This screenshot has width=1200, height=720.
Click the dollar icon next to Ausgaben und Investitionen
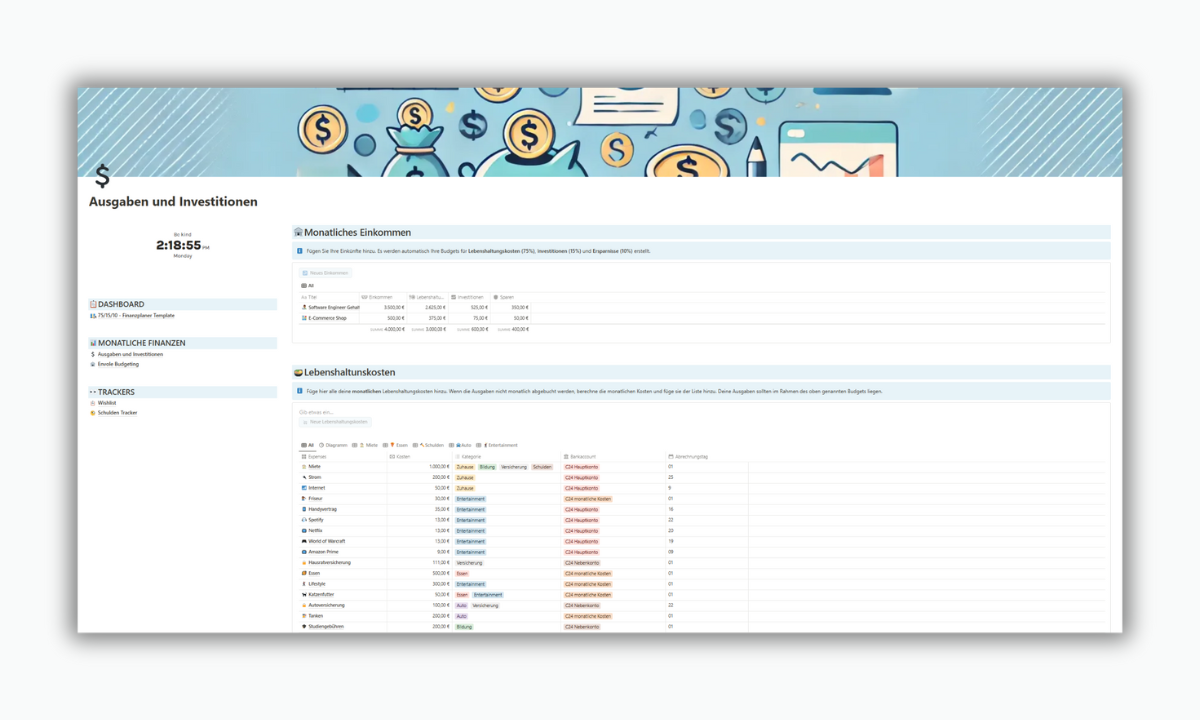click(92, 354)
